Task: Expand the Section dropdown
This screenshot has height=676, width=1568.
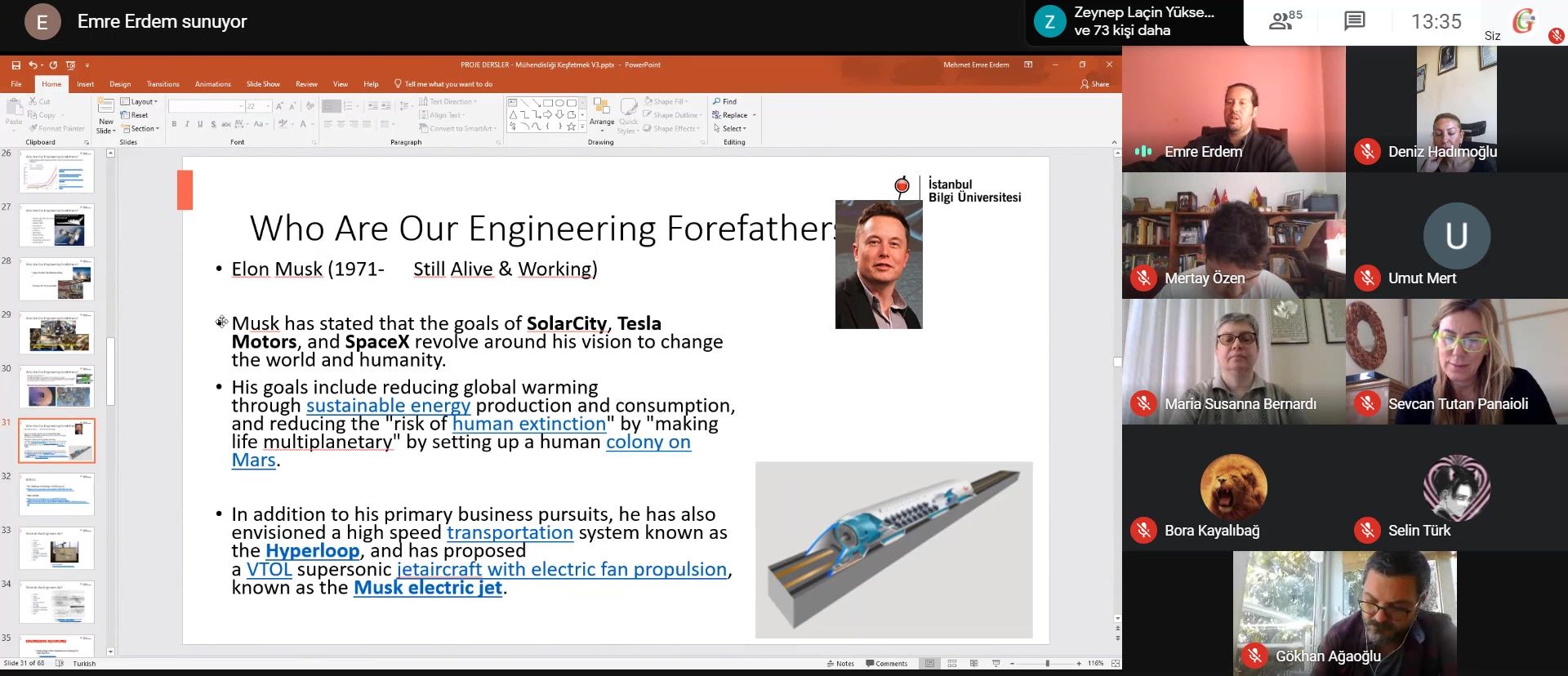Action: (140, 129)
